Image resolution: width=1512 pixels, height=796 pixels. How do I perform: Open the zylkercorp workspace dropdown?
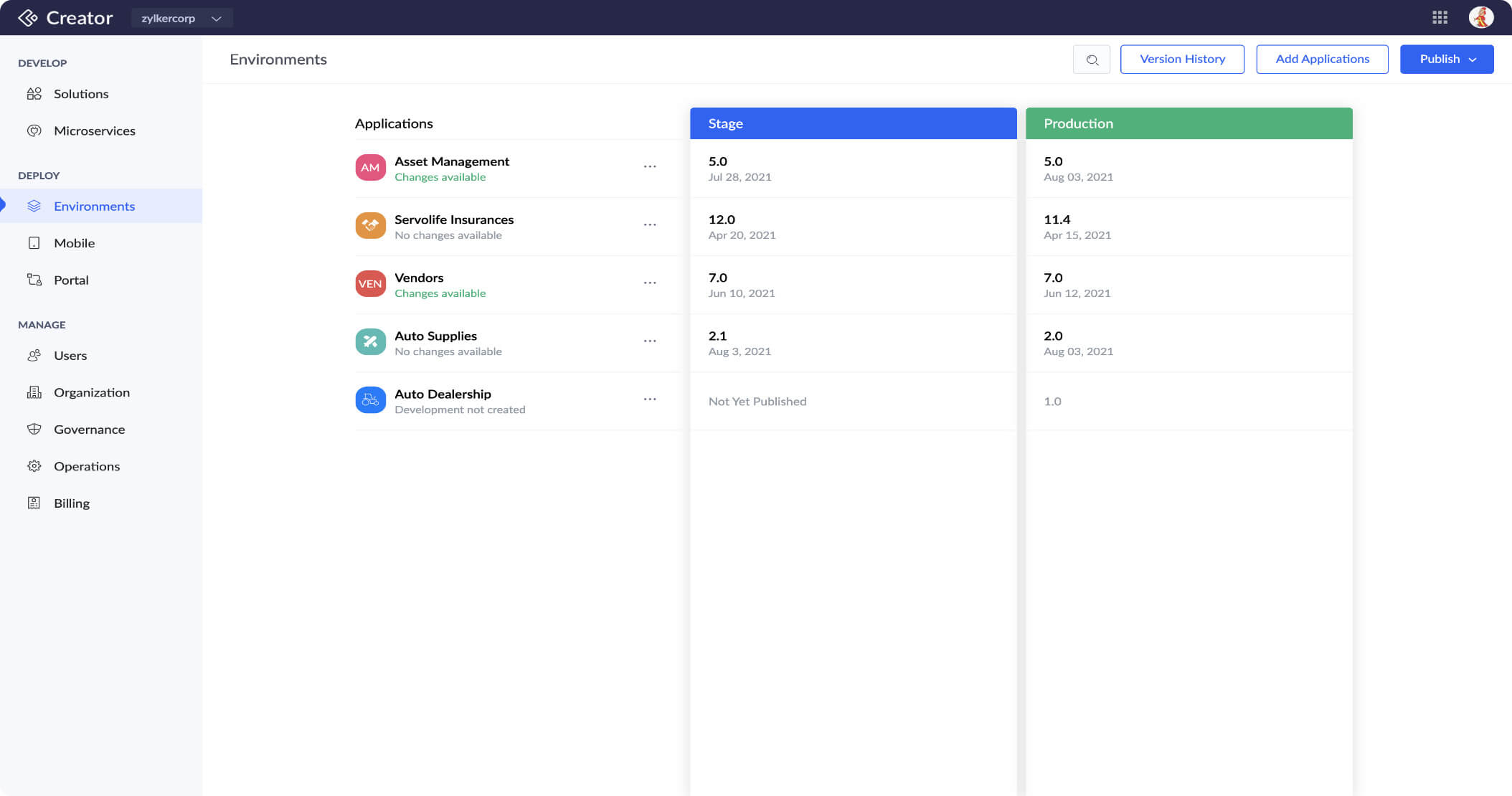pos(181,18)
